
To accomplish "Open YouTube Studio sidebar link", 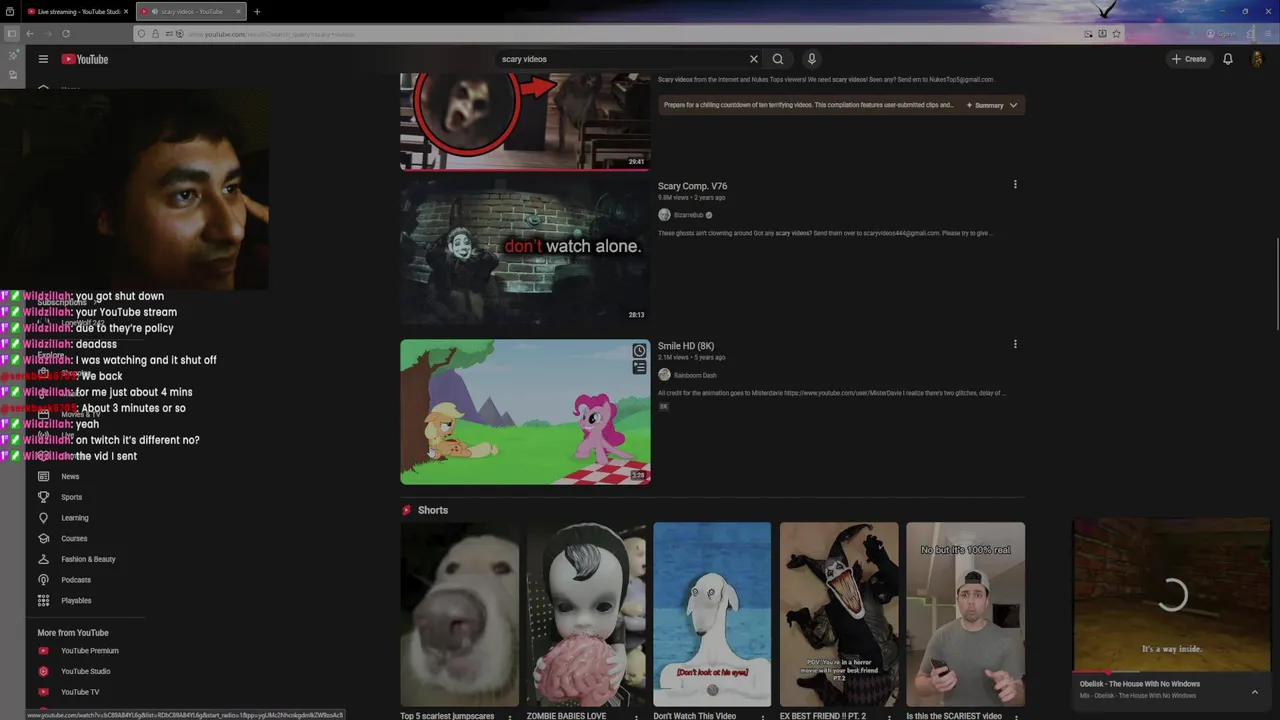I will (x=85, y=671).
